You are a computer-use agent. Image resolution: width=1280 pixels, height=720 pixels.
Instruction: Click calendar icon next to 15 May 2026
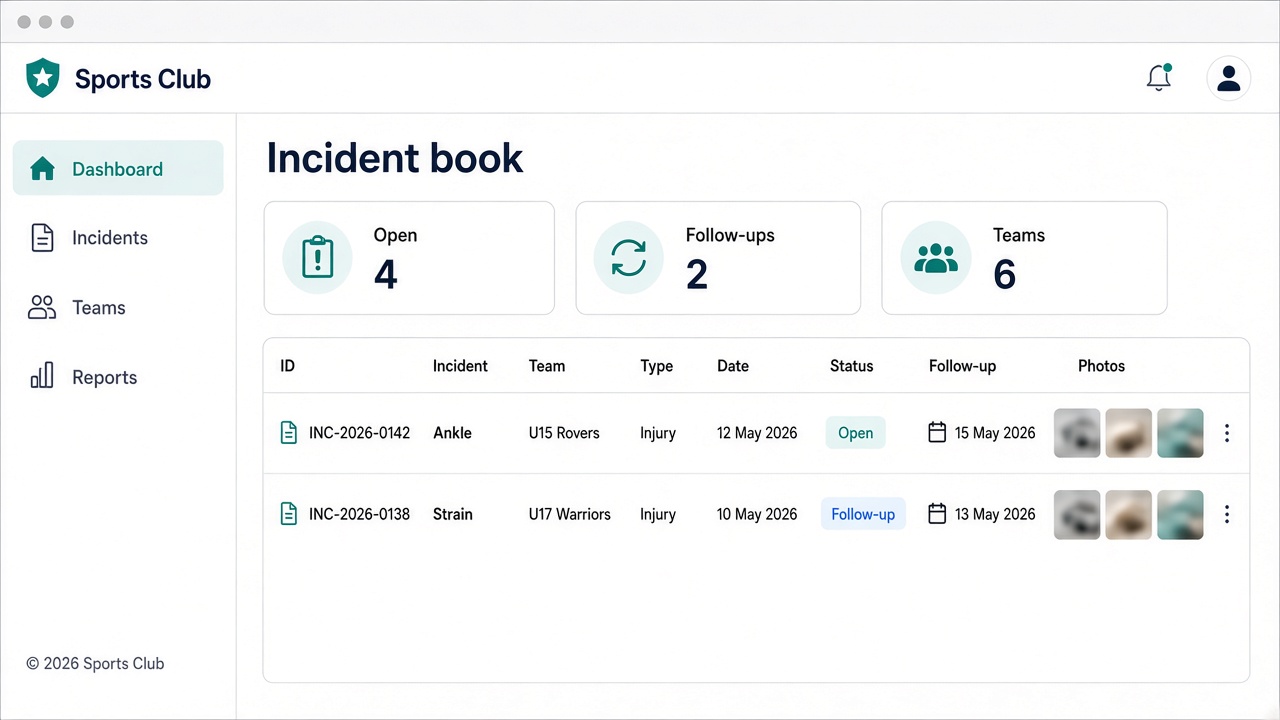point(937,433)
